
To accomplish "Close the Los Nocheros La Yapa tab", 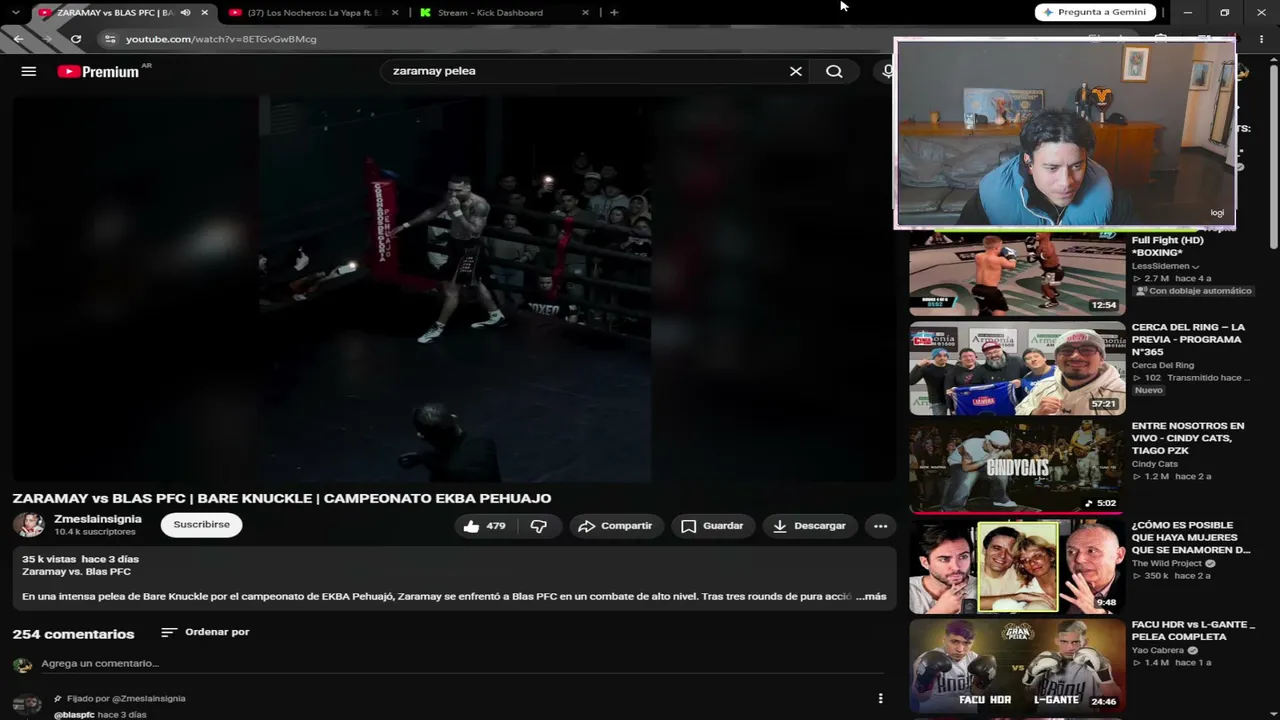I will [395, 13].
